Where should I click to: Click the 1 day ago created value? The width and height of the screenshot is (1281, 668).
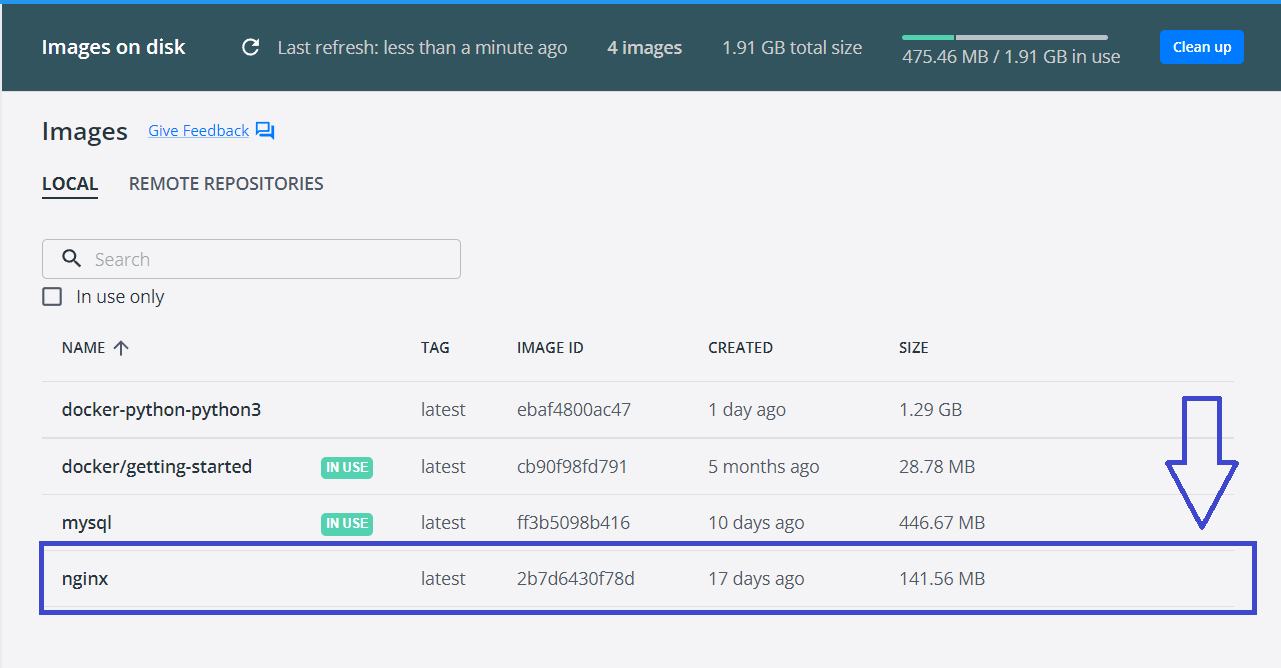(747, 410)
